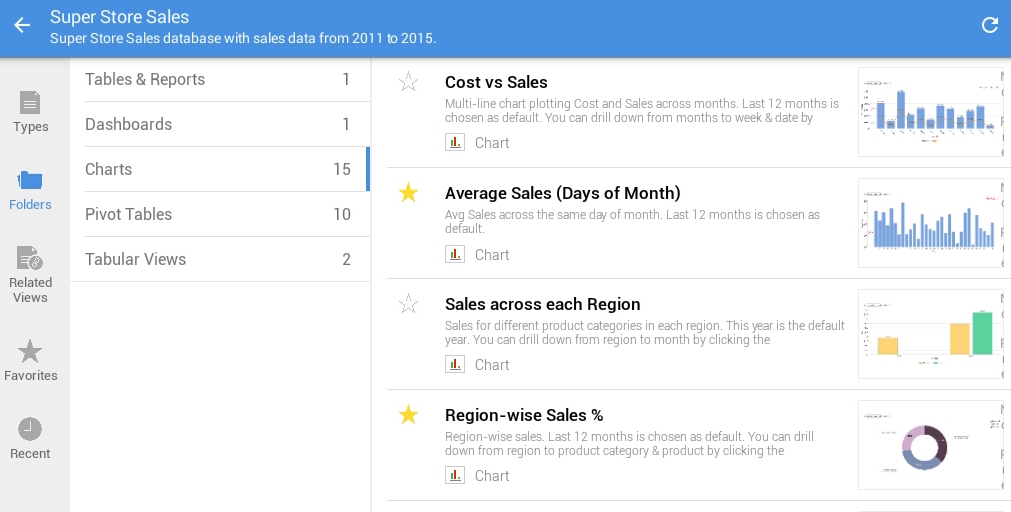Click chart type icon under Cost vs Sales
The width and height of the screenshot is (1011, 512).
click(455, 143)
